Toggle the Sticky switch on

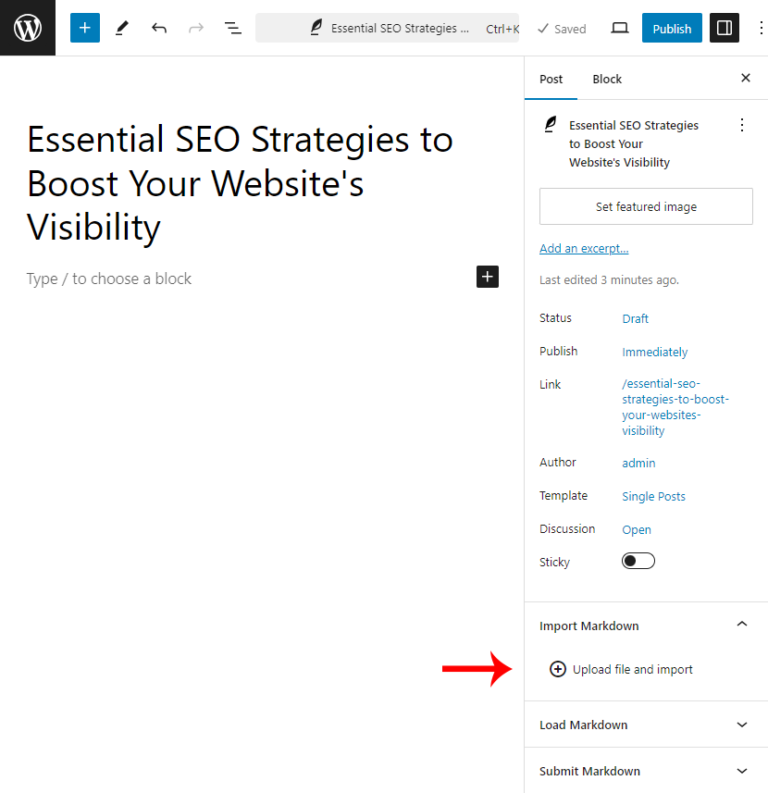pyautogui.click(x=638, y=561)
